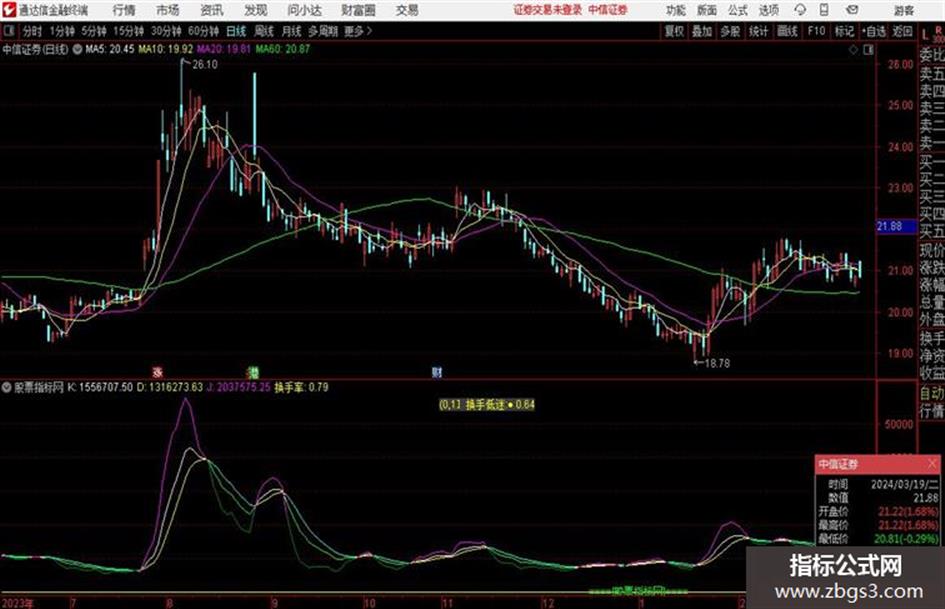Viewport: 945px width, 609px height.
Task: Click the 游客 guest account button
Action: click(x=904, y=10)
